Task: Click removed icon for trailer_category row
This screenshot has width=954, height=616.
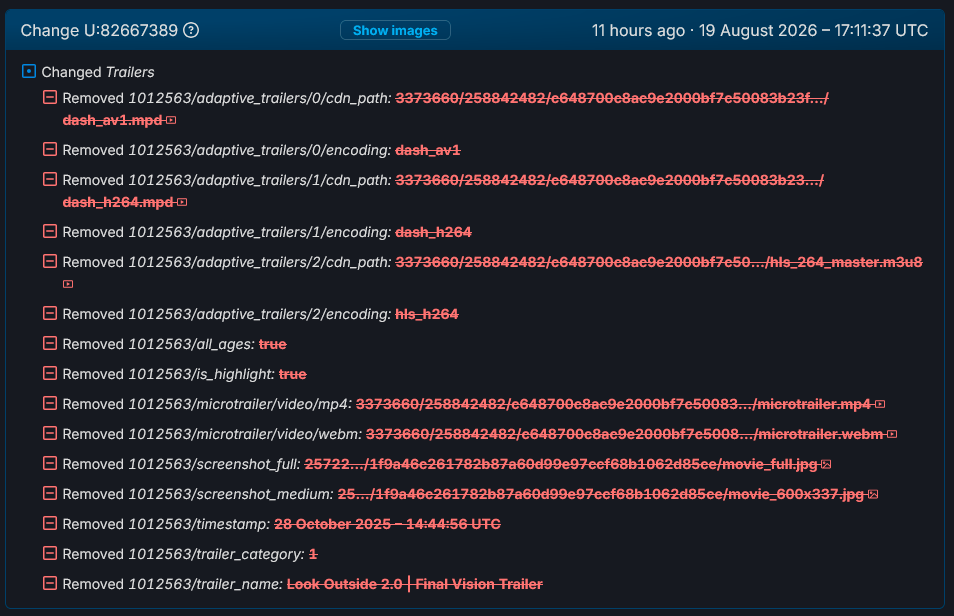Action: coord(50,553)
